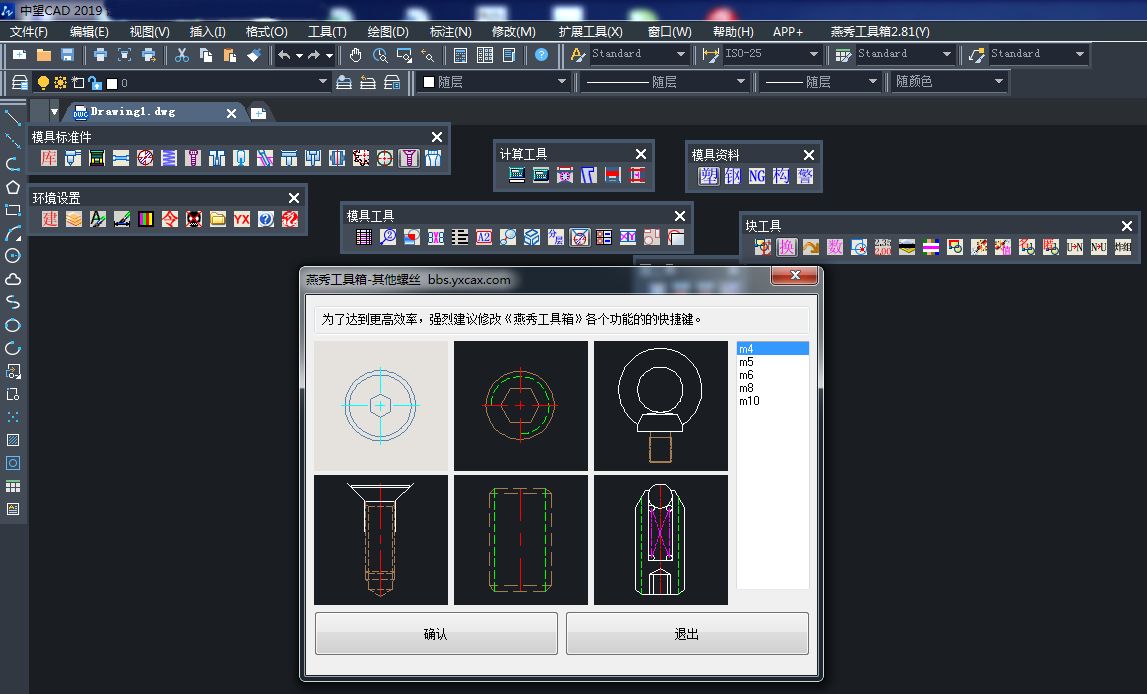Click the spring icon in 模具标准件 toolbar
Viewport: 1147px width, 694px height.
[168, 158]
